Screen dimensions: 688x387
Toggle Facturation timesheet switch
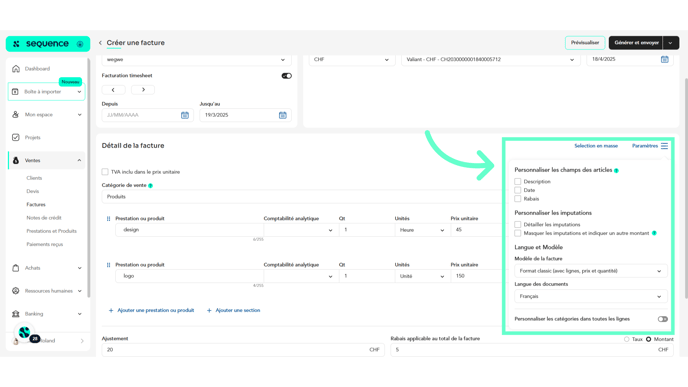point(287,76)
